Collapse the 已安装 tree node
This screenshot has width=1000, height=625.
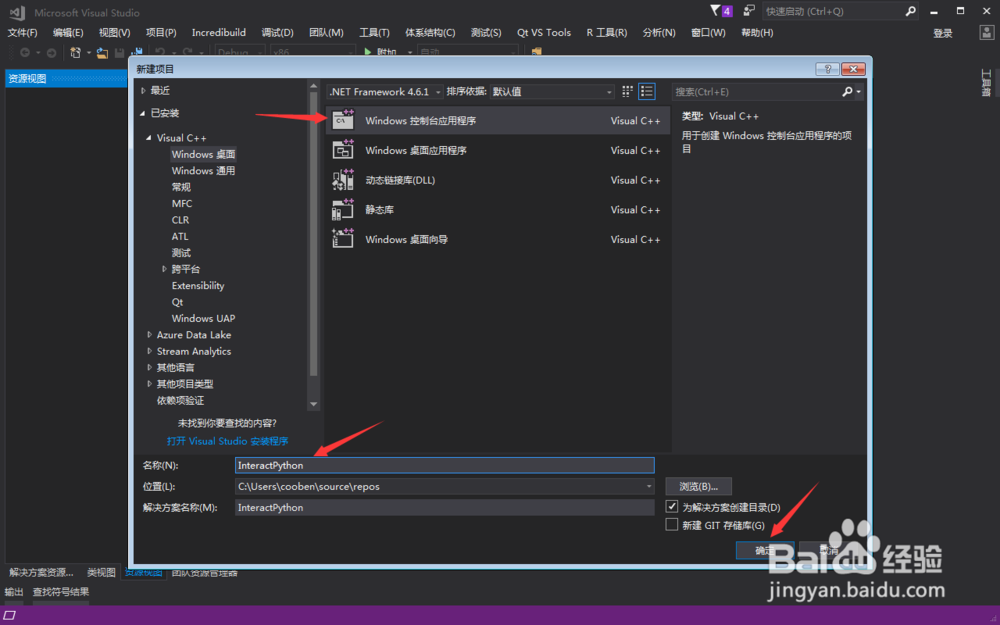[143, 114]
